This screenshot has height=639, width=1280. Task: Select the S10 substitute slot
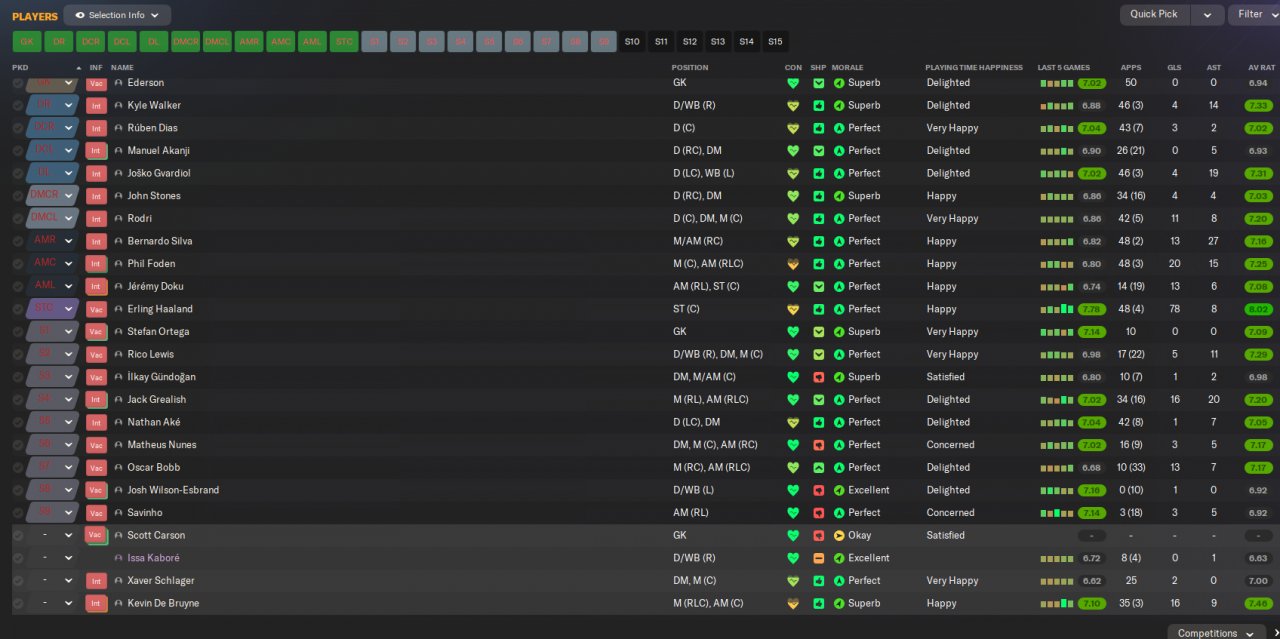pos(632,42)
